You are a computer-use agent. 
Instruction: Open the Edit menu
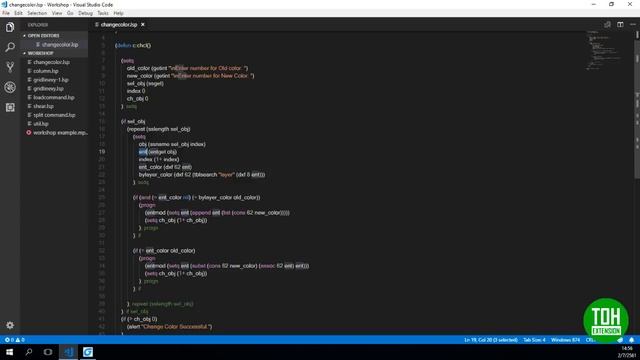(x=18, y=13)
